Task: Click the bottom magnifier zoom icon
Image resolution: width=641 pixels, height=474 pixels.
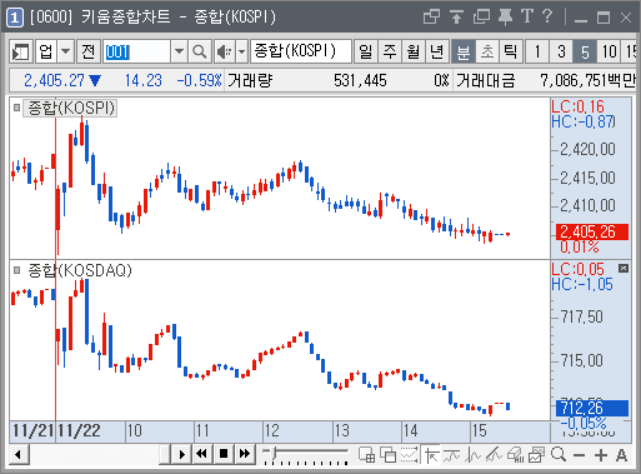Action: (x=558, y=455)
